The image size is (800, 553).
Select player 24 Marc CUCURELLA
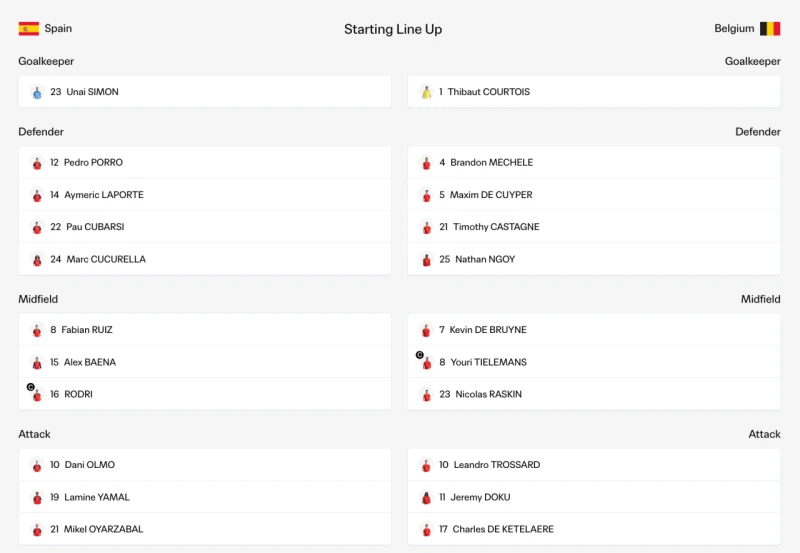click(205, 259)
